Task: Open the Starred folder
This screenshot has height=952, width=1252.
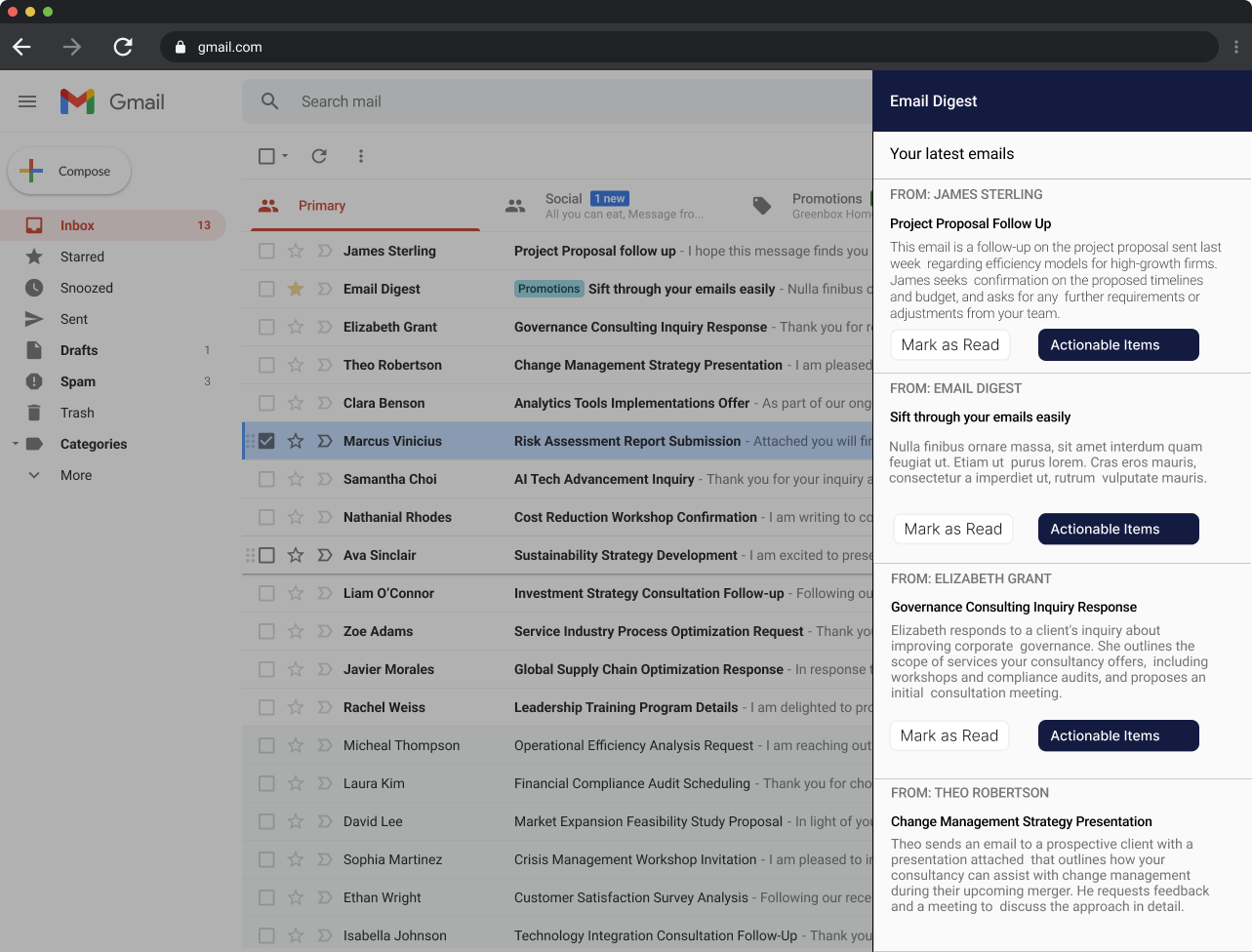Action: pos(113,257)
